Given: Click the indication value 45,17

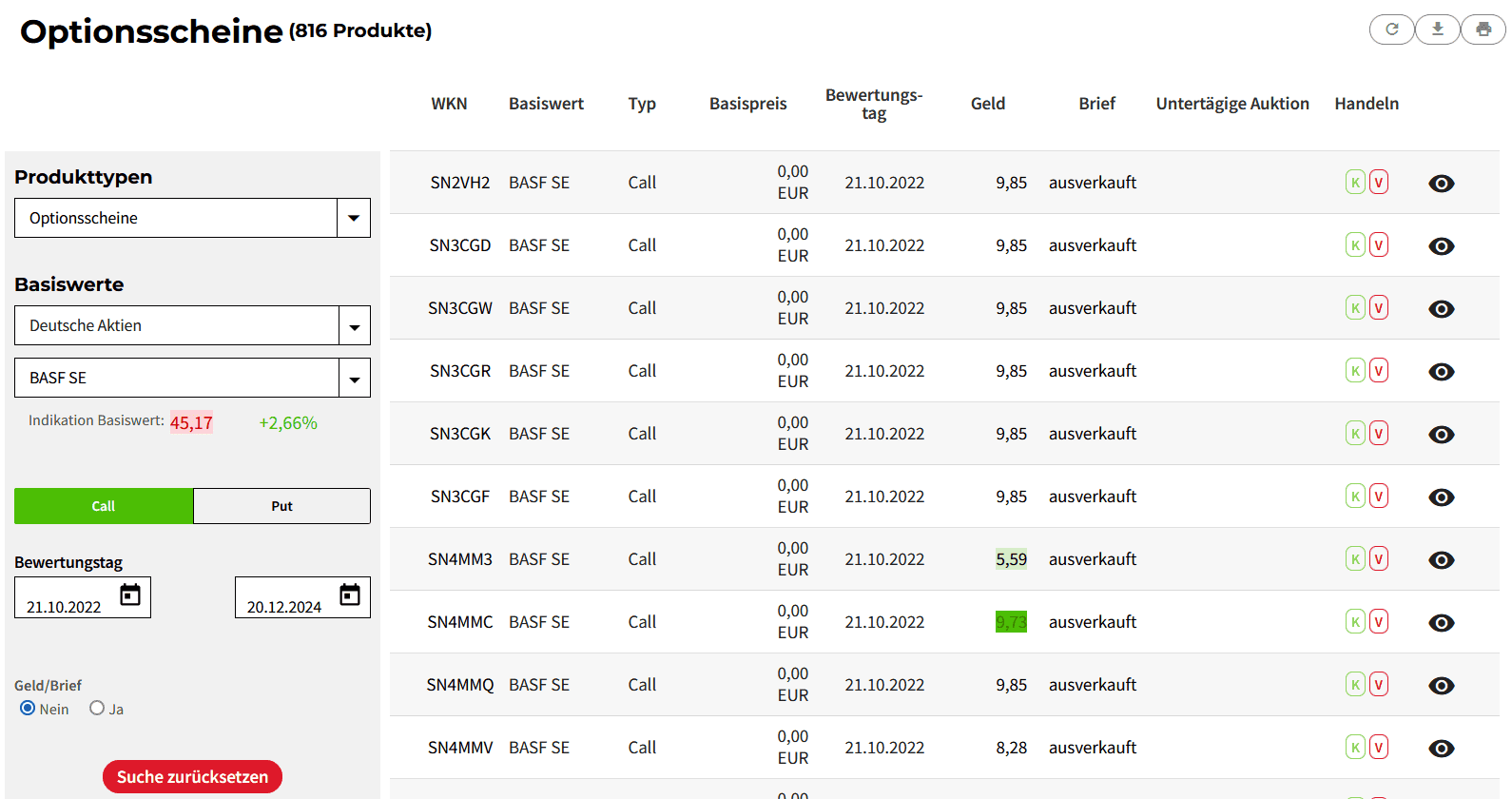Looking at the screenshot, I should click(191, 422).
